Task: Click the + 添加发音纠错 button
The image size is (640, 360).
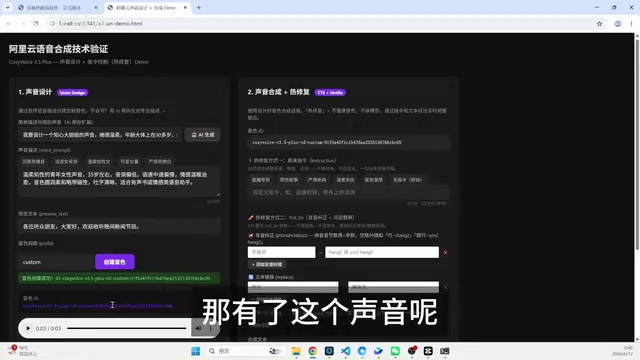Action: [x=267, y=264]
